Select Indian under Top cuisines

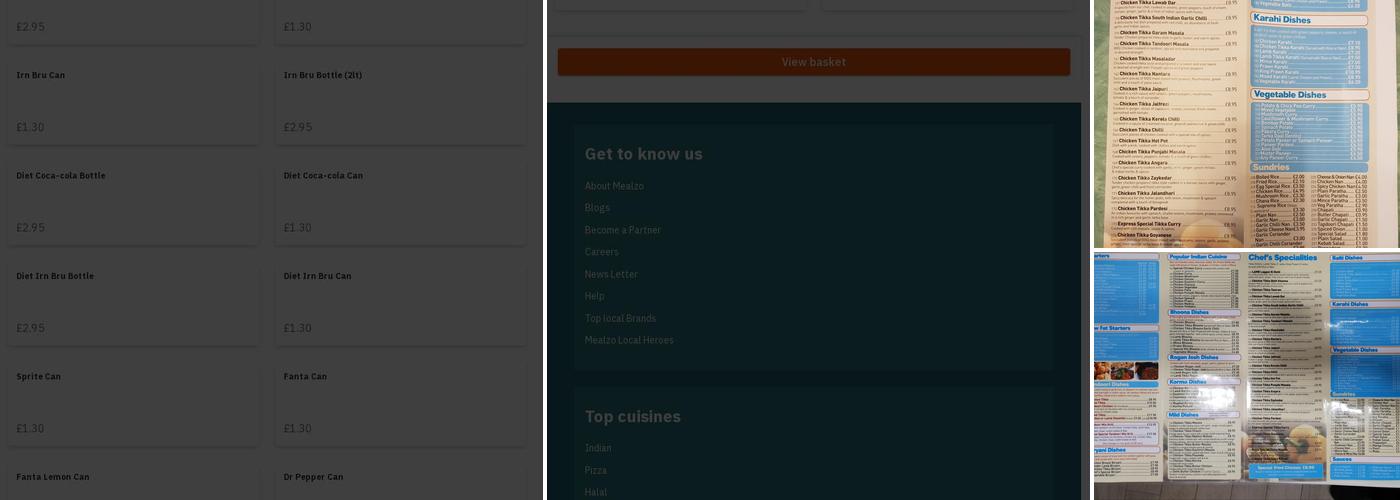tap(598, 448)
